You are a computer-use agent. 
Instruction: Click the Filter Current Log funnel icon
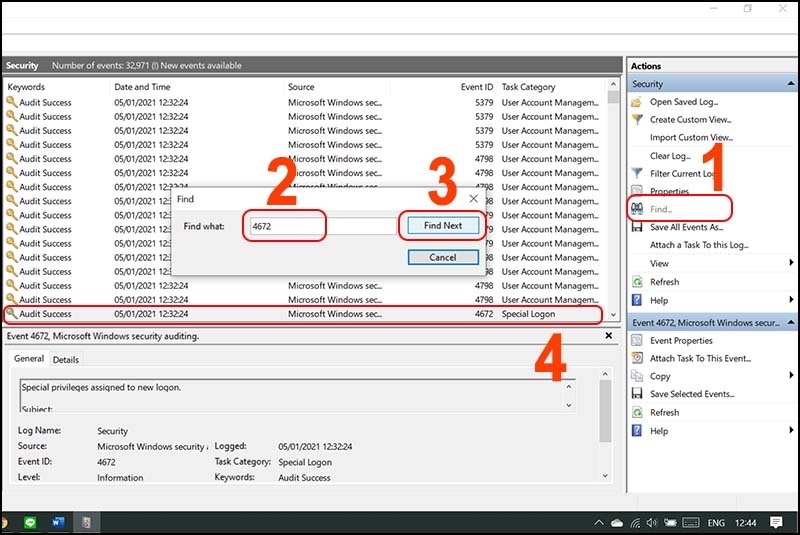coord(637,173)
